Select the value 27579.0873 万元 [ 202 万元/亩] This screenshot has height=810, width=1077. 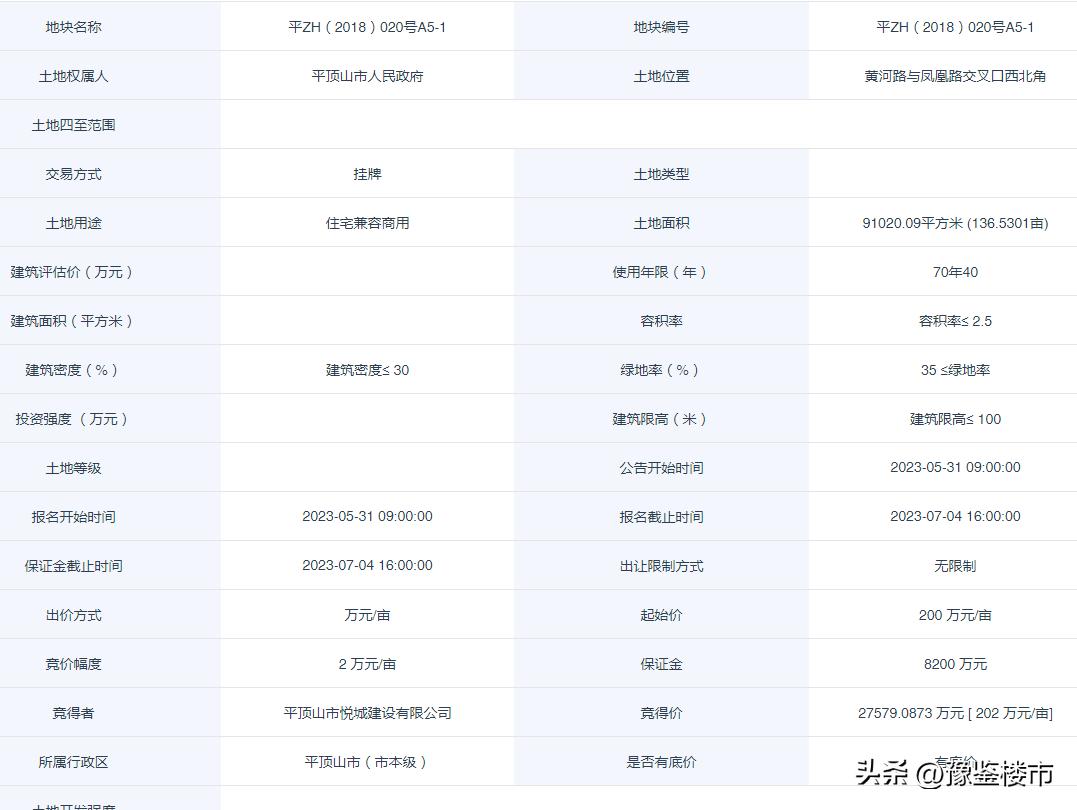[955, 713]
